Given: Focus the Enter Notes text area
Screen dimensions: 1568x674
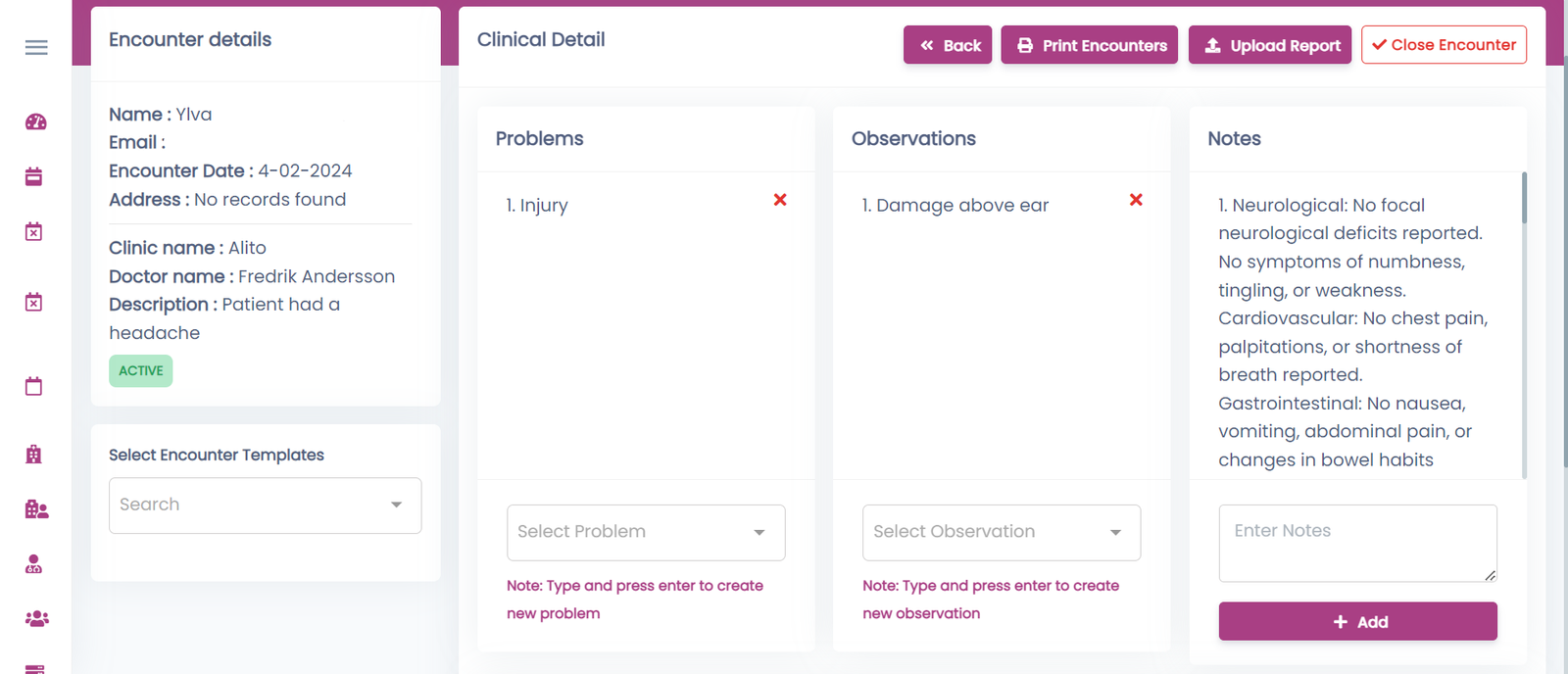Looking at the screenshot, I should [1358, 544].
